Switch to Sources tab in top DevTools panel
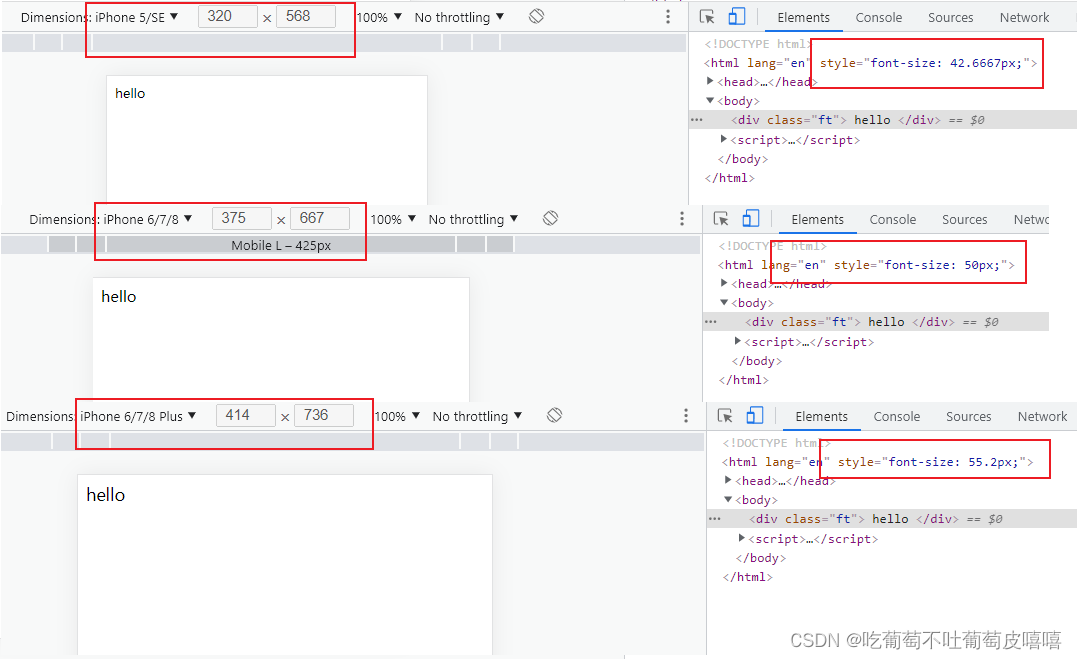 [951, 18]
